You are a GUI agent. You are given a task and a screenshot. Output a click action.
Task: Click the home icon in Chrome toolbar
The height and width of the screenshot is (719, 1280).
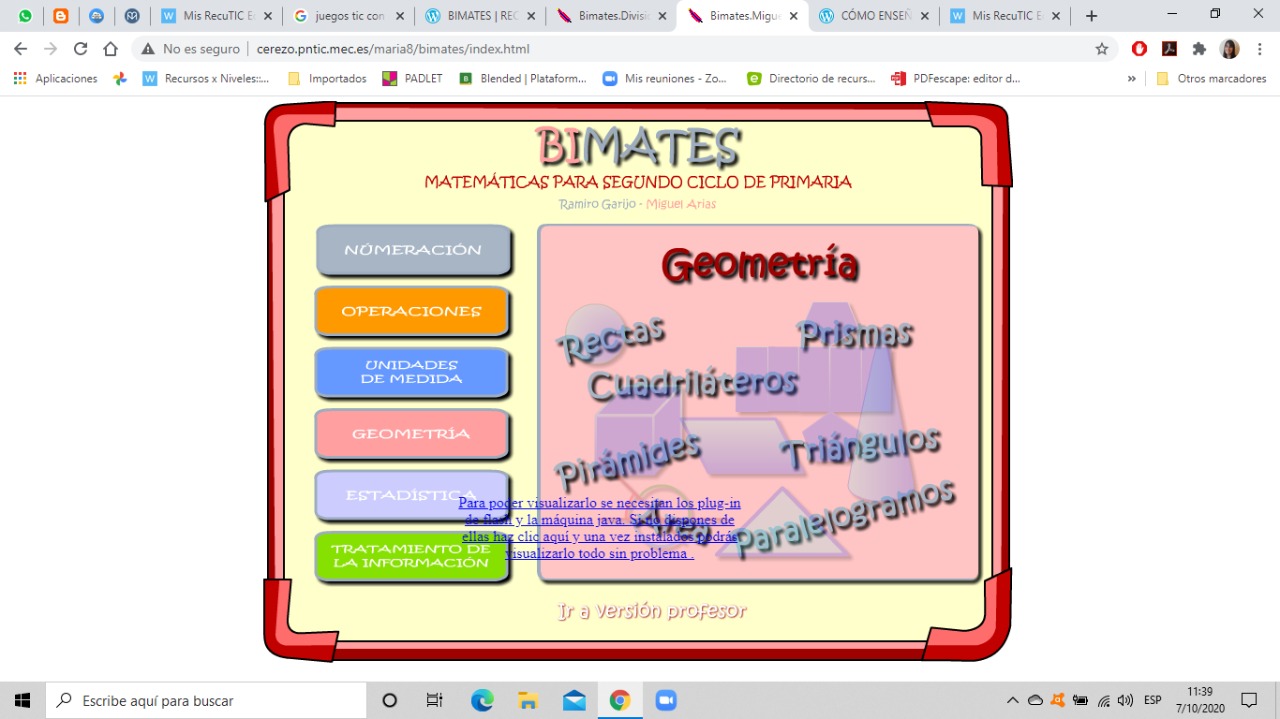click(111, 49)
